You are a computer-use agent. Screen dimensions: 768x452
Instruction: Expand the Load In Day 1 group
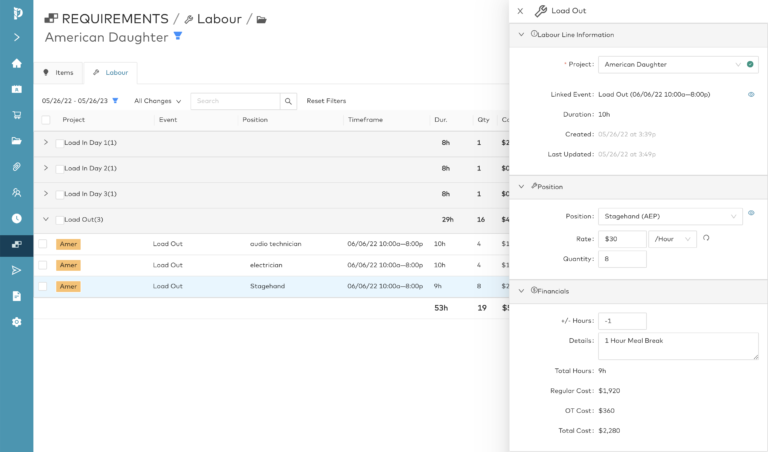coord(45,143)
